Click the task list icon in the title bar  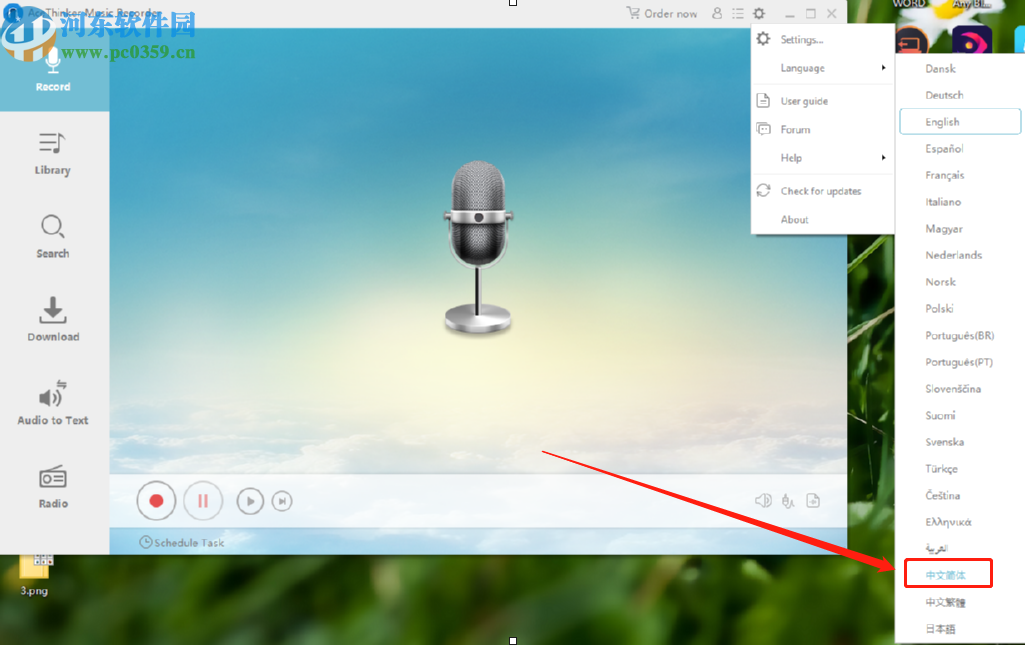coord(738,13)
